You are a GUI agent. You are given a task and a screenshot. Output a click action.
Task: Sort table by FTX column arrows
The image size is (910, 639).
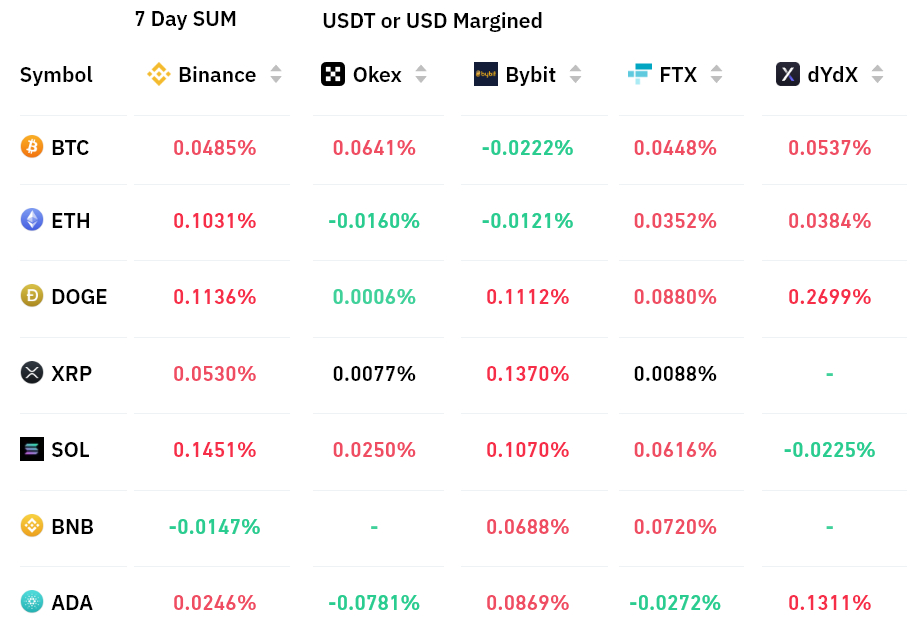[716, 74]
